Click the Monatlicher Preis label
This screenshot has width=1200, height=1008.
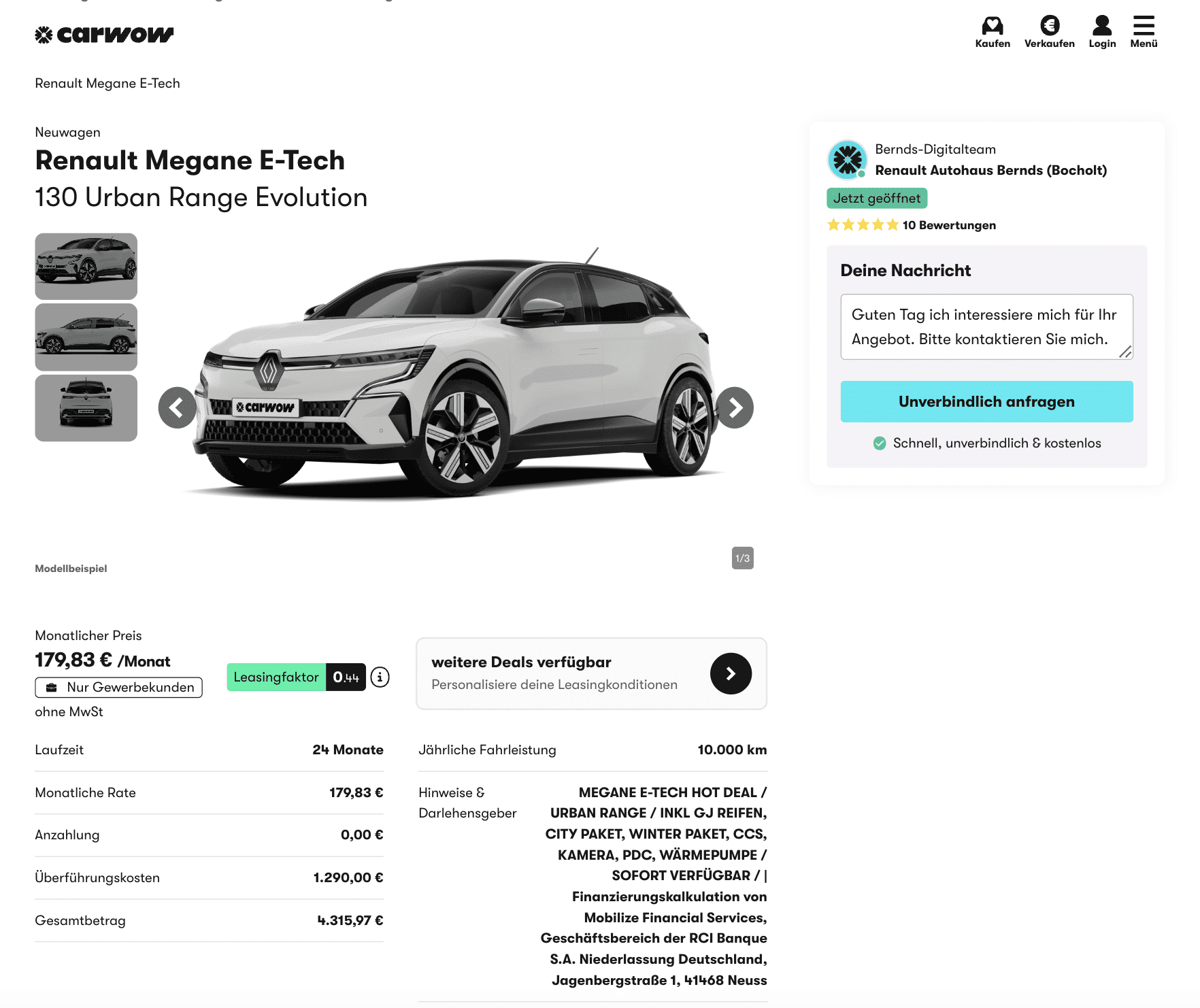click(x=88, y=635)
